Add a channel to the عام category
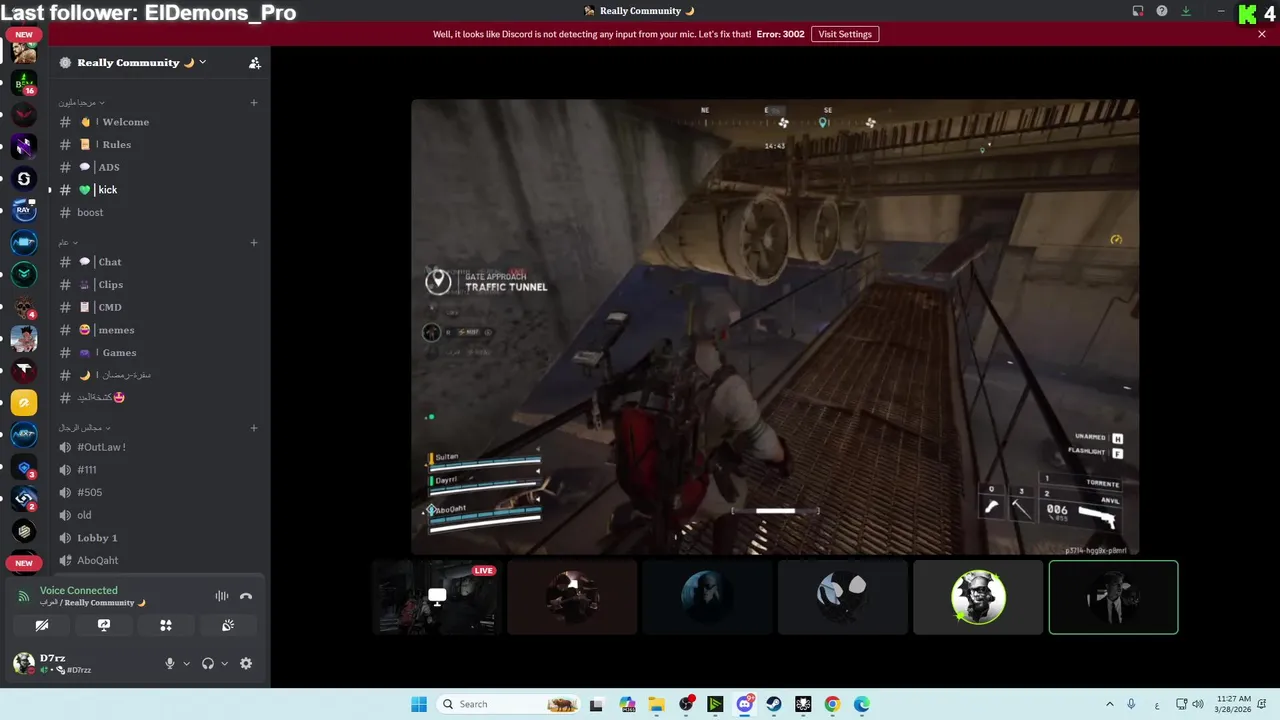The height and width of the screenshot is (720, 1280). click(x=254, y=242)
